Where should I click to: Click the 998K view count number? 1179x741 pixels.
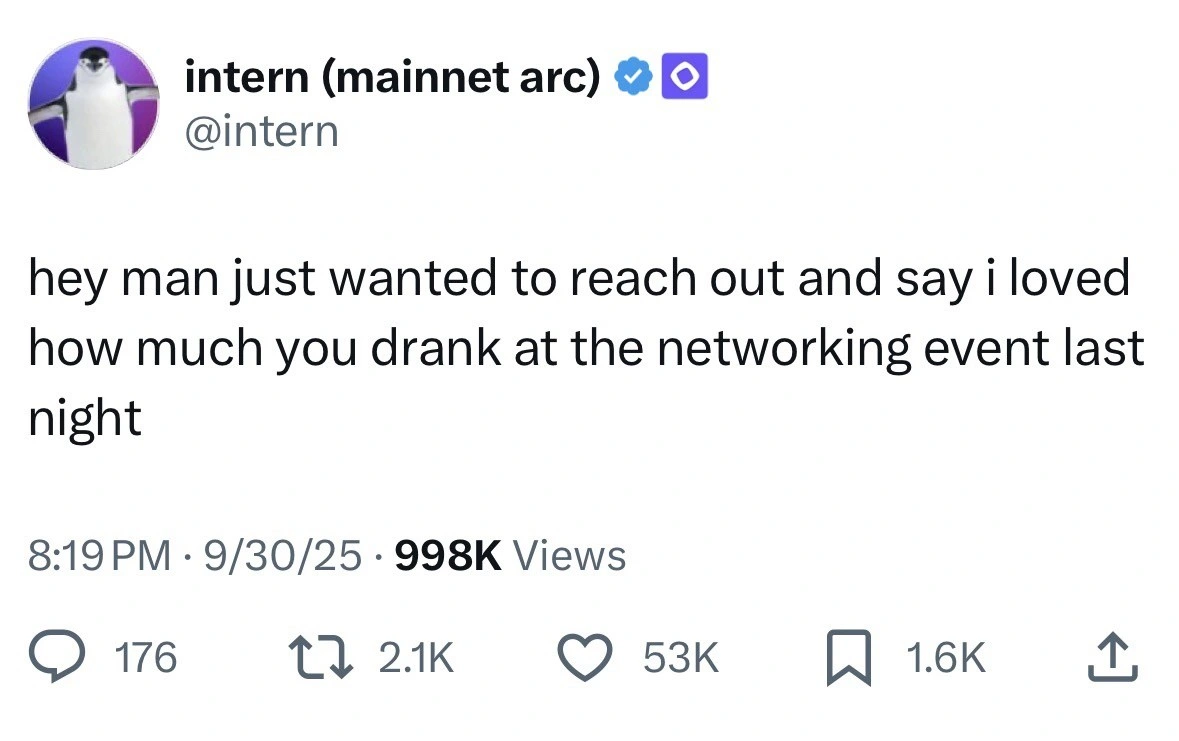[447, 555]
